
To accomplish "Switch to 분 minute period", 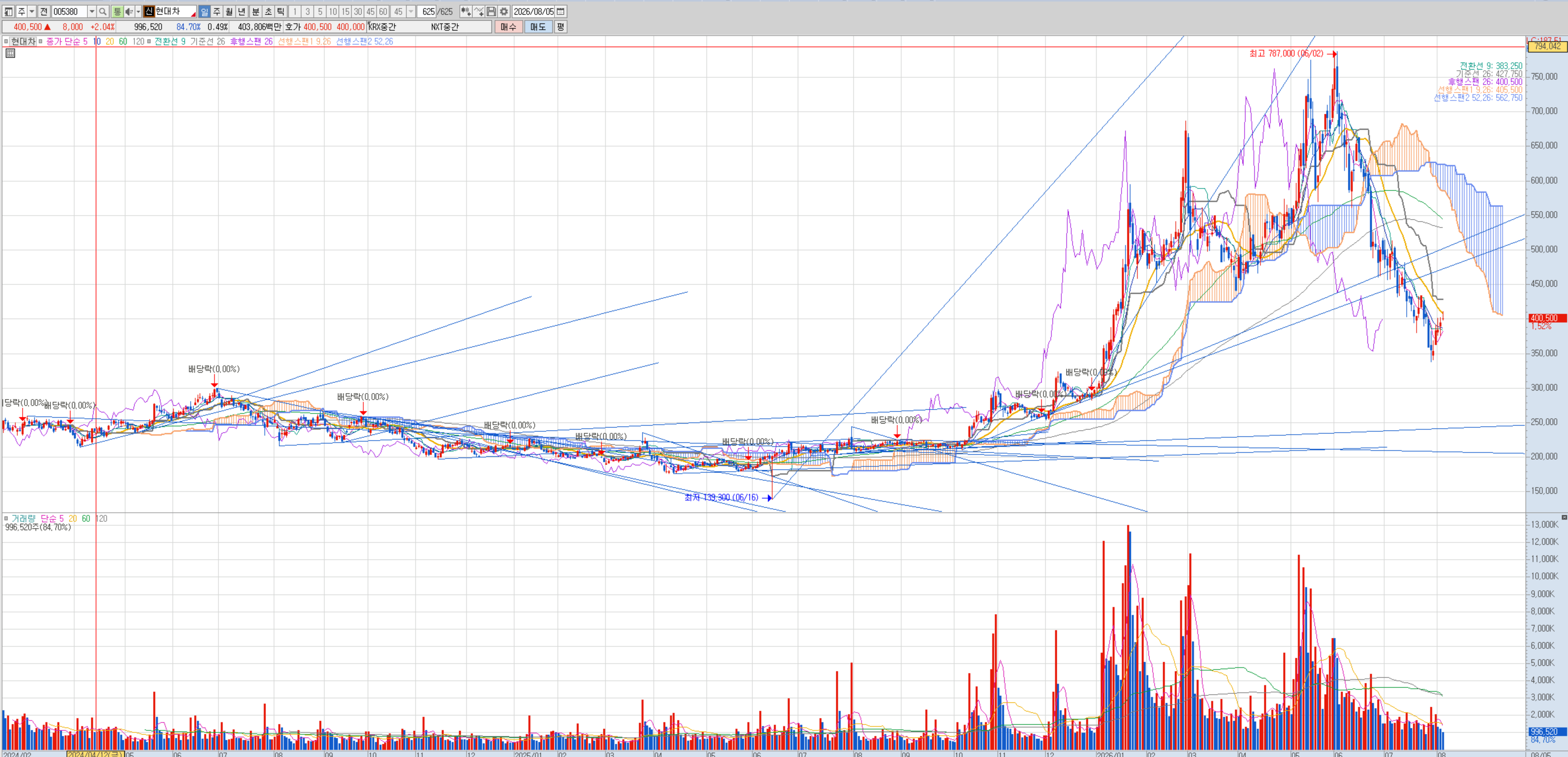I will (x=256, y=11).
